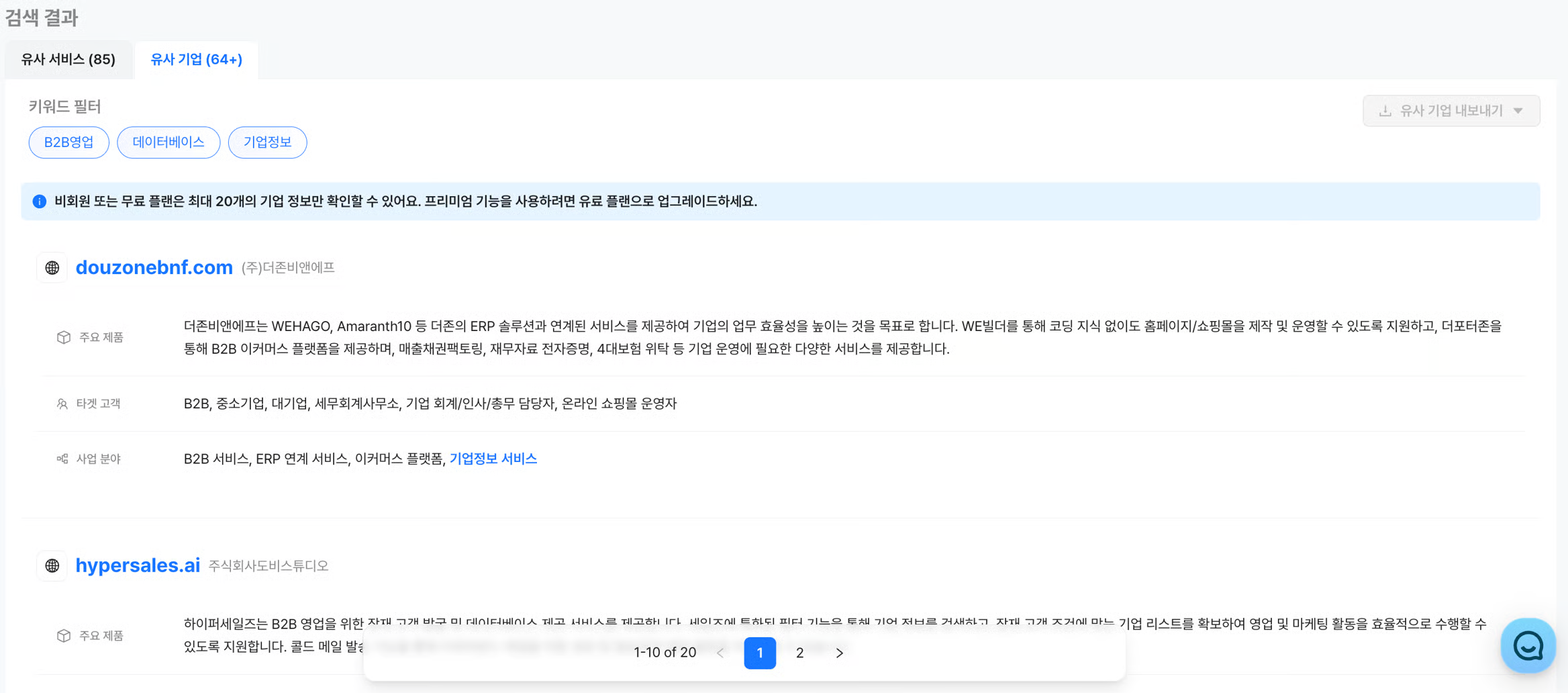Click the person icon next to 타겟 고객

tap(62, 404)
